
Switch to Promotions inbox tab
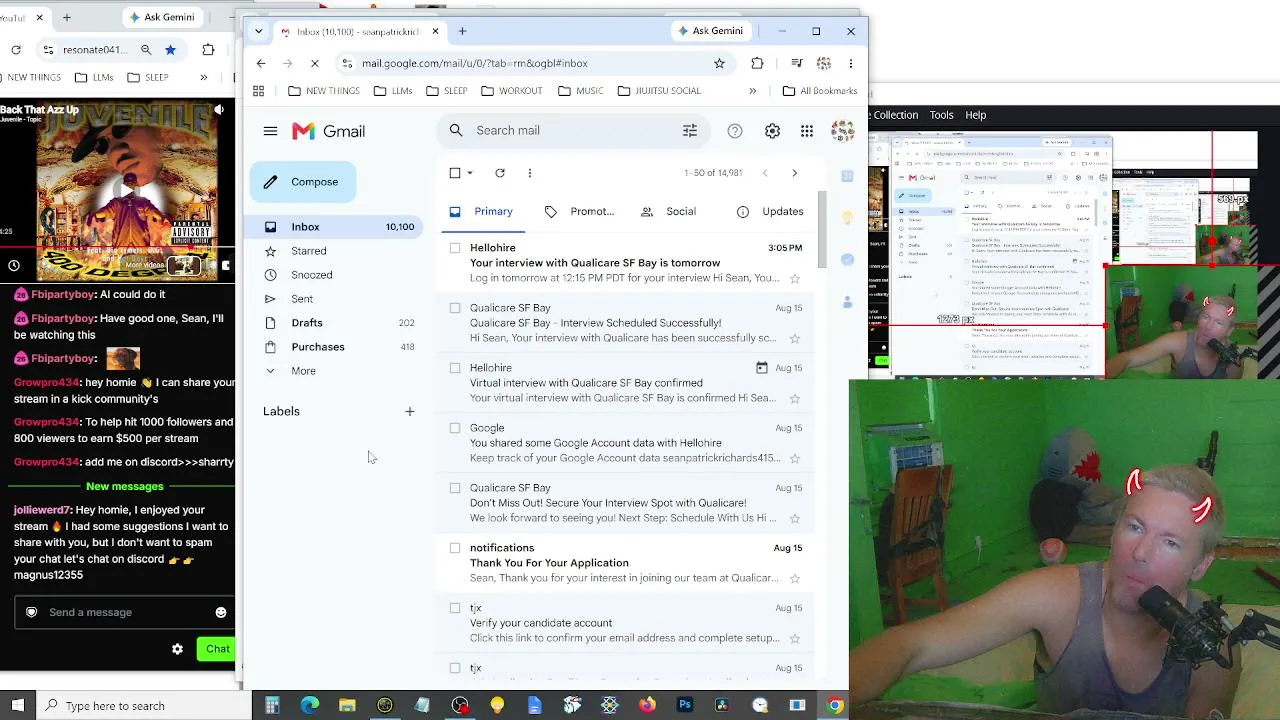579,212
